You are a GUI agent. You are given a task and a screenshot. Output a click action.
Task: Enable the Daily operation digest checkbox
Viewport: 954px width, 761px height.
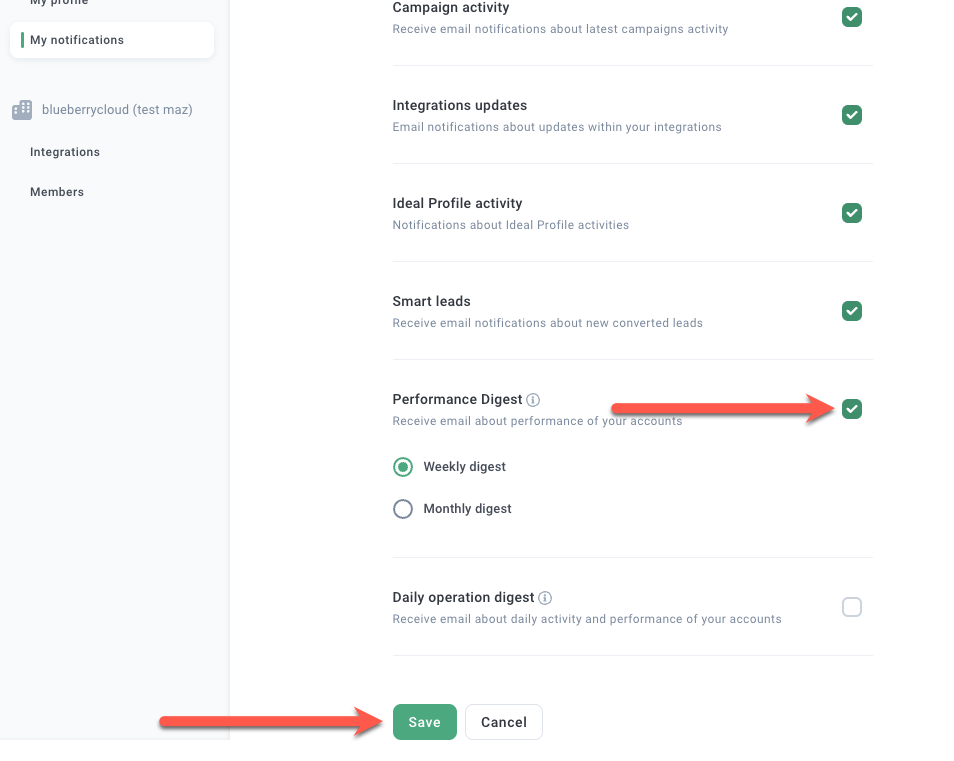(851, 607)
